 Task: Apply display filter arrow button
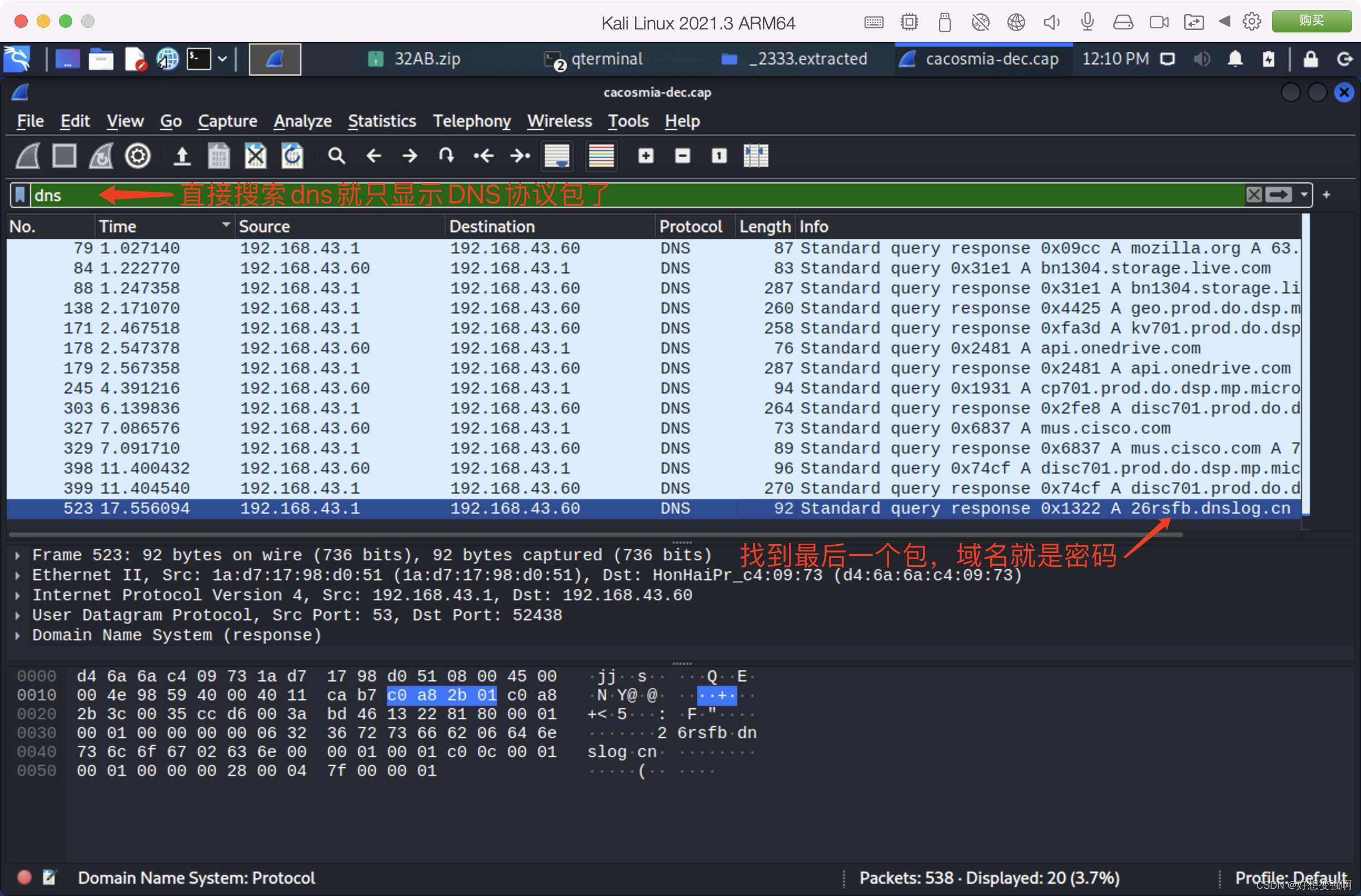1278,195
